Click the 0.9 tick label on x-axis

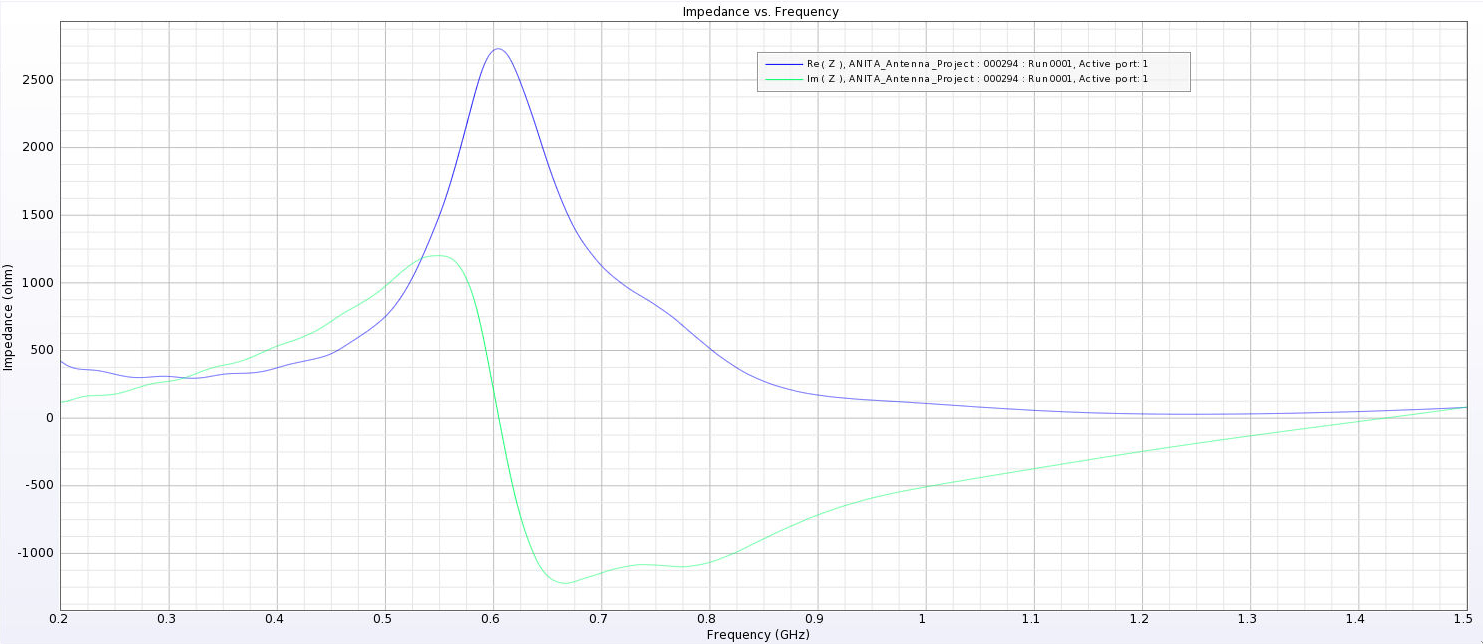[x=817, y=620]
